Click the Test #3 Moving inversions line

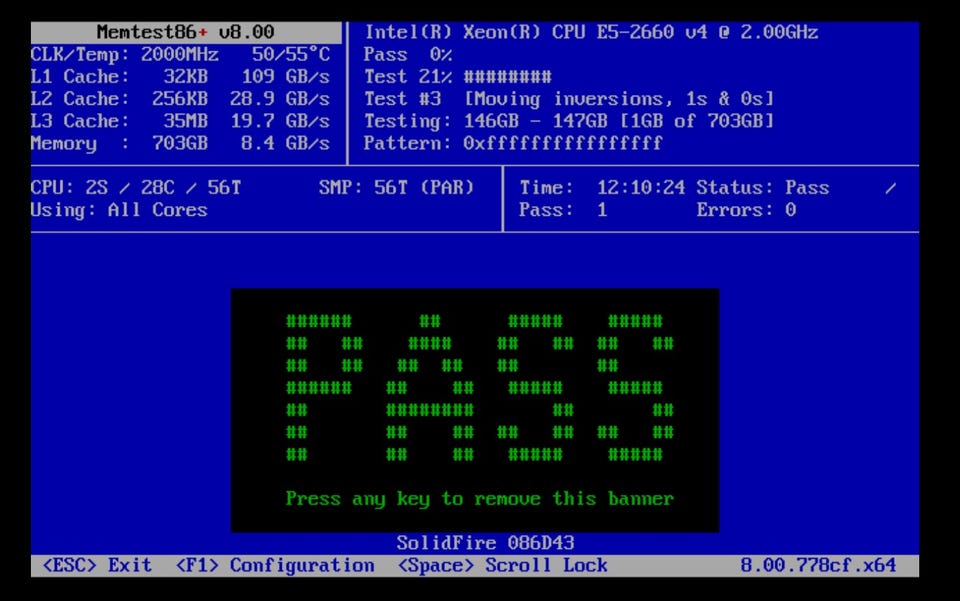coord(569,99)
